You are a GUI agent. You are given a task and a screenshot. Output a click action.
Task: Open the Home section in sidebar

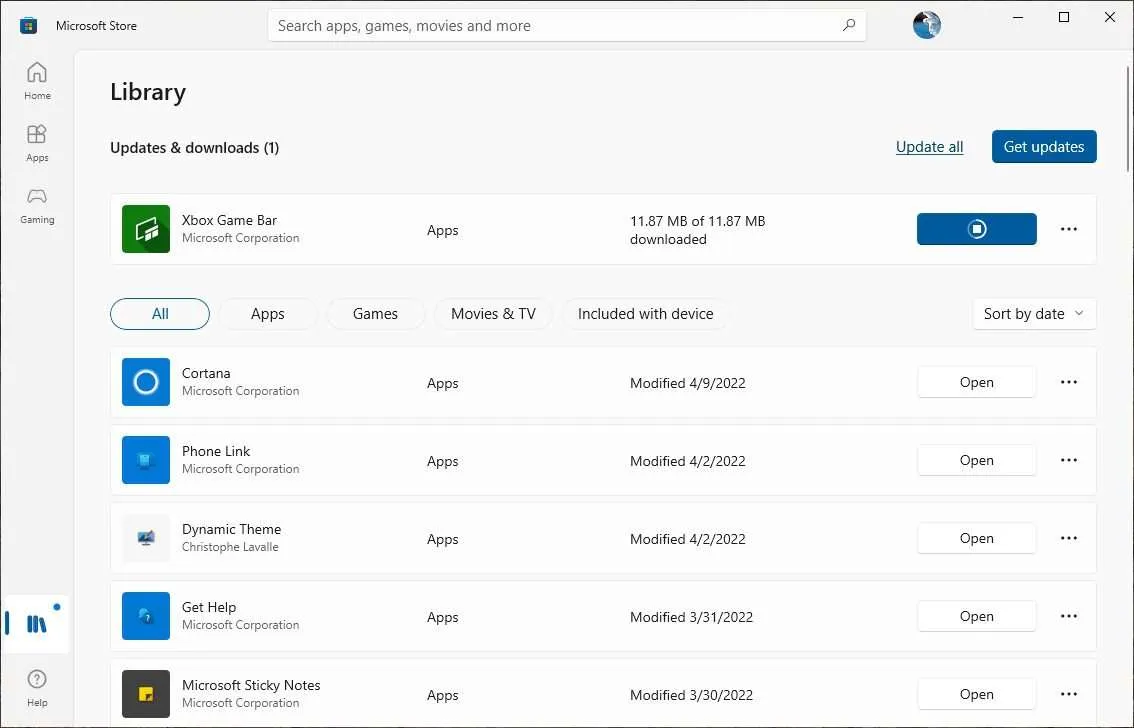click(37, 80)
